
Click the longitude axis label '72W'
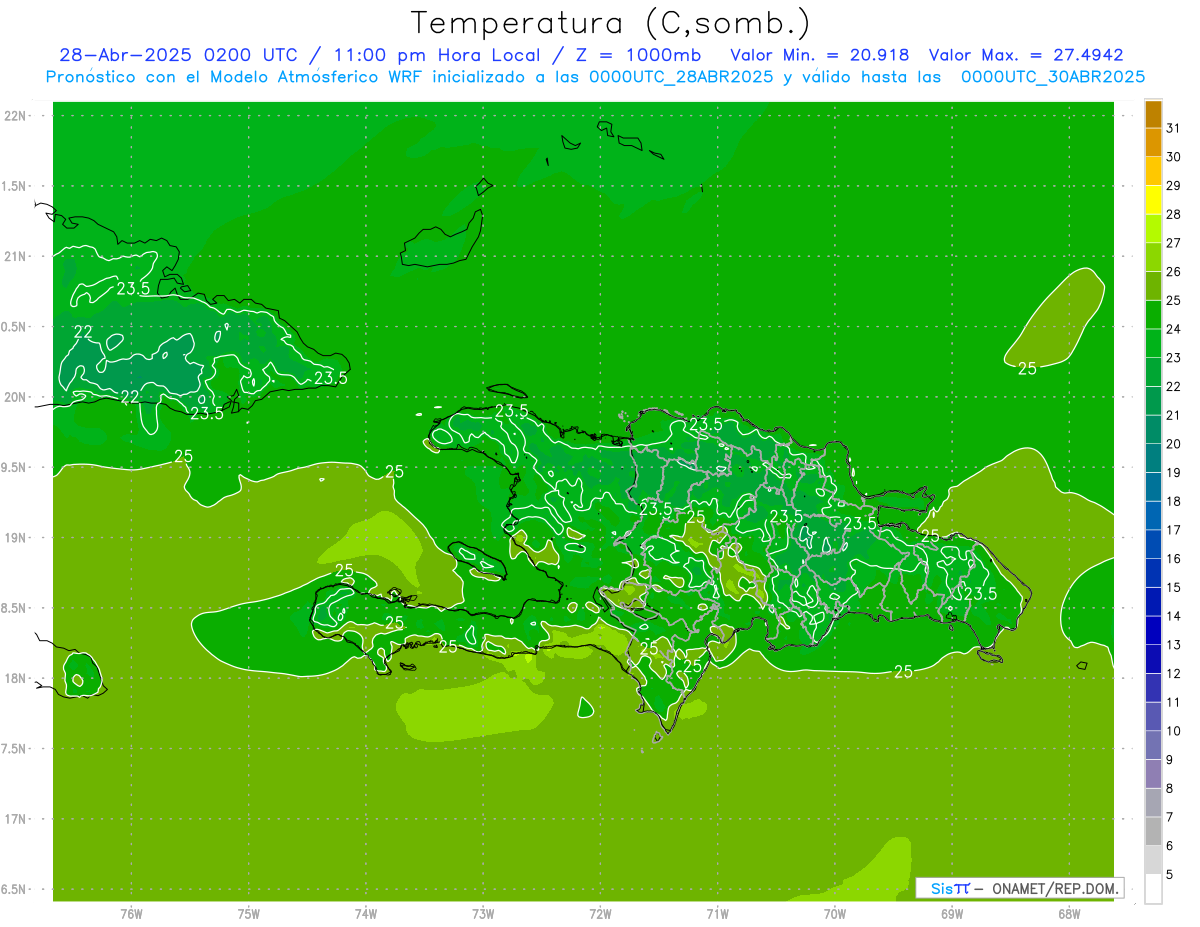600,914
